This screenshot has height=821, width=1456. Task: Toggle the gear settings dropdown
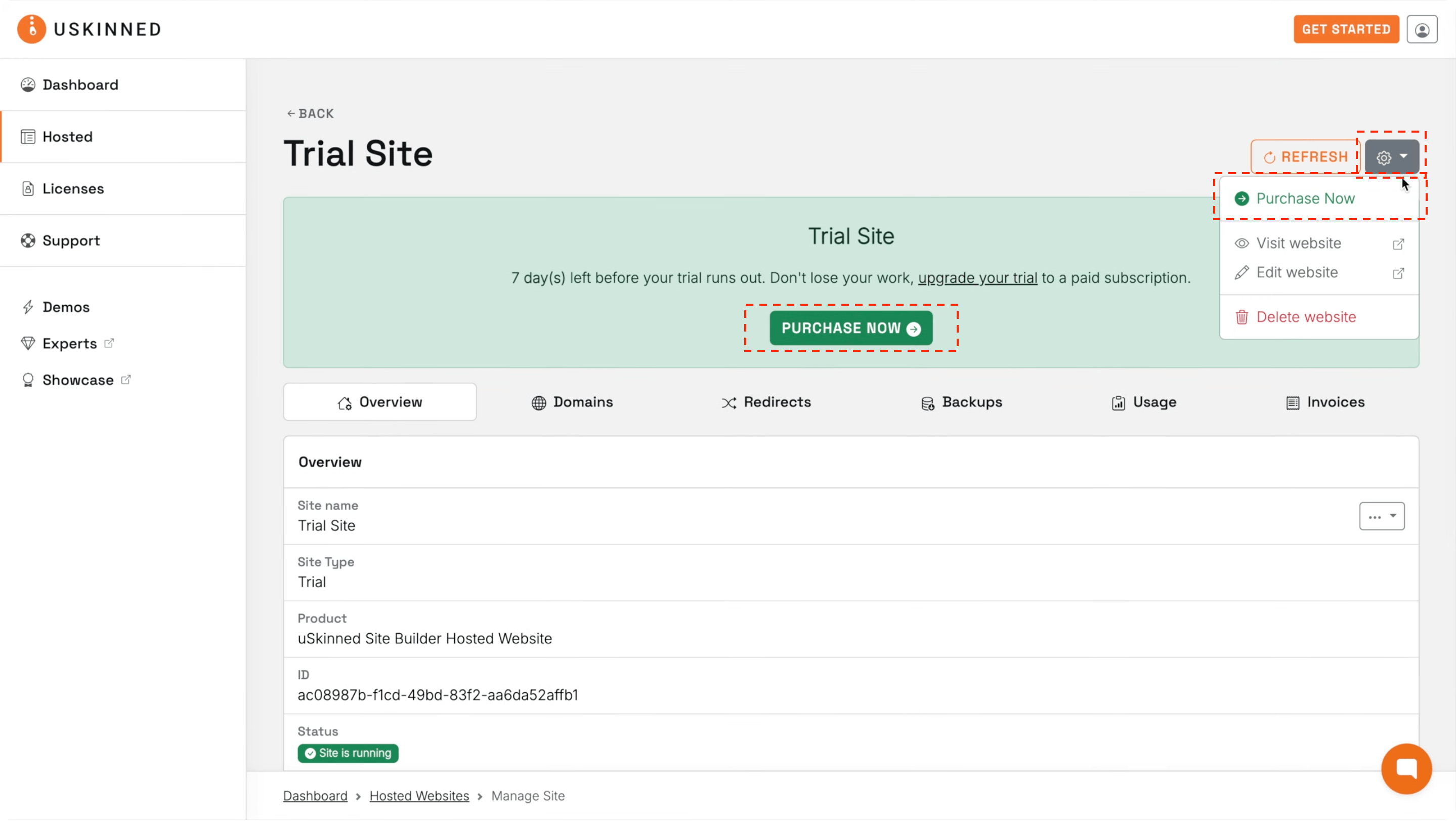[x=1391, y=156]
